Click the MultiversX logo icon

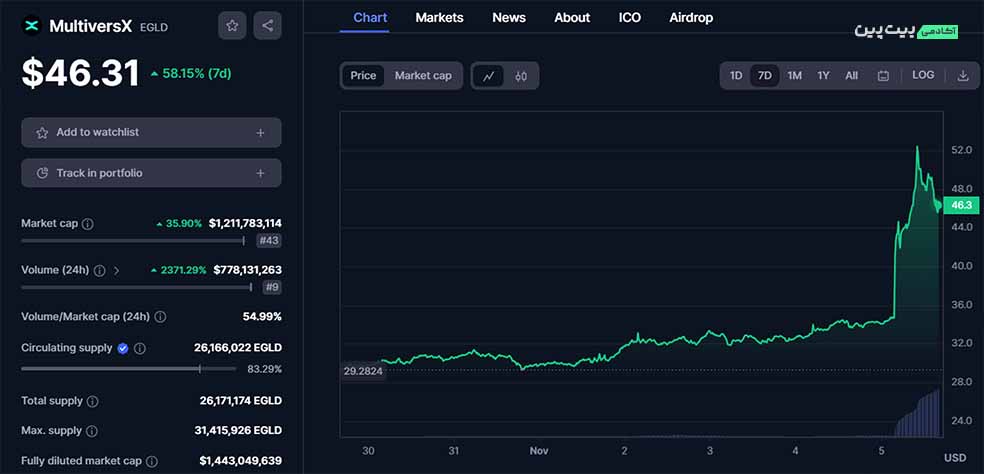click(x=31, y=26)
